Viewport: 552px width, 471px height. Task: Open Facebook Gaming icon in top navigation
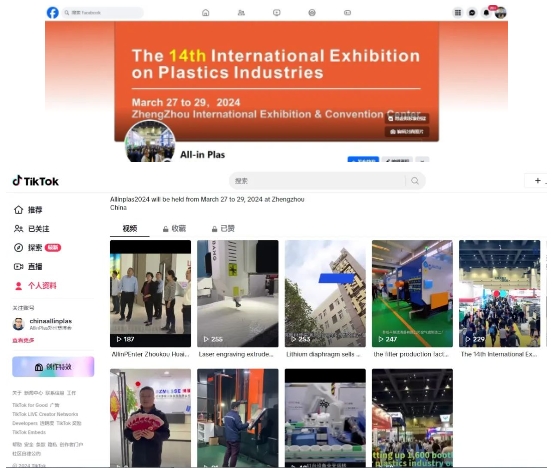point(347,13)
